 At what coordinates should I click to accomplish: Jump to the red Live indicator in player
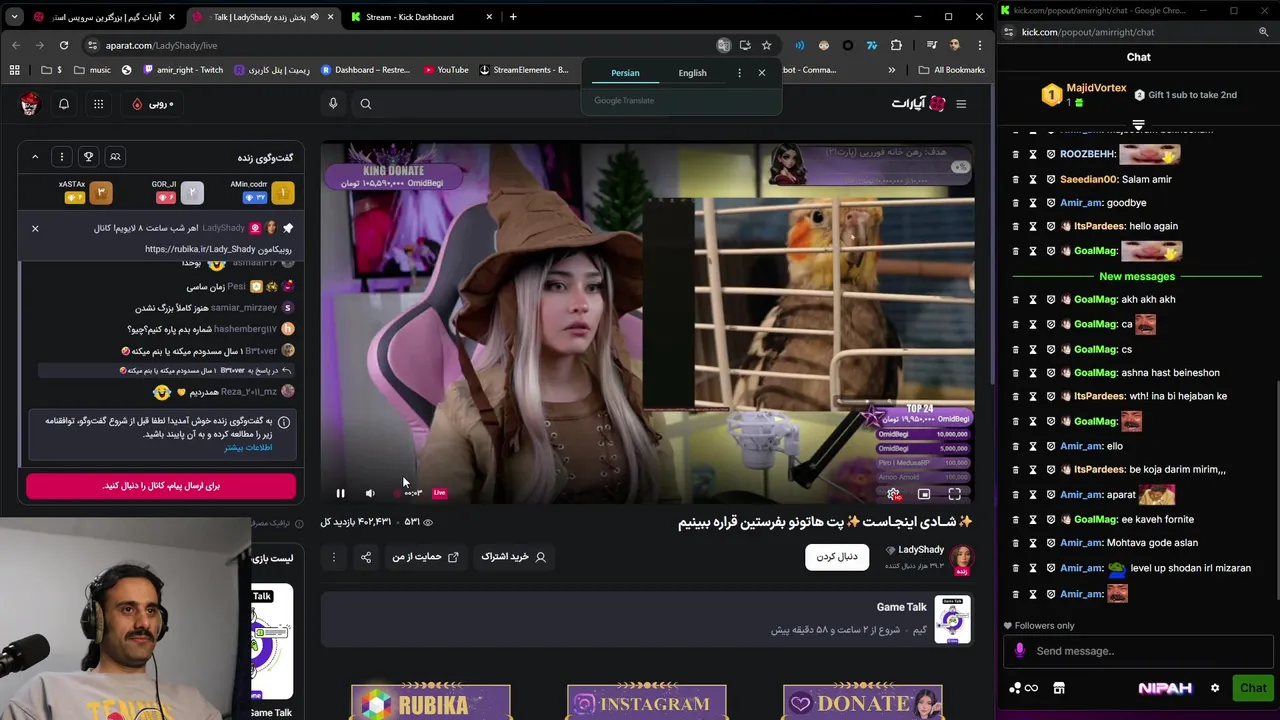439,493
